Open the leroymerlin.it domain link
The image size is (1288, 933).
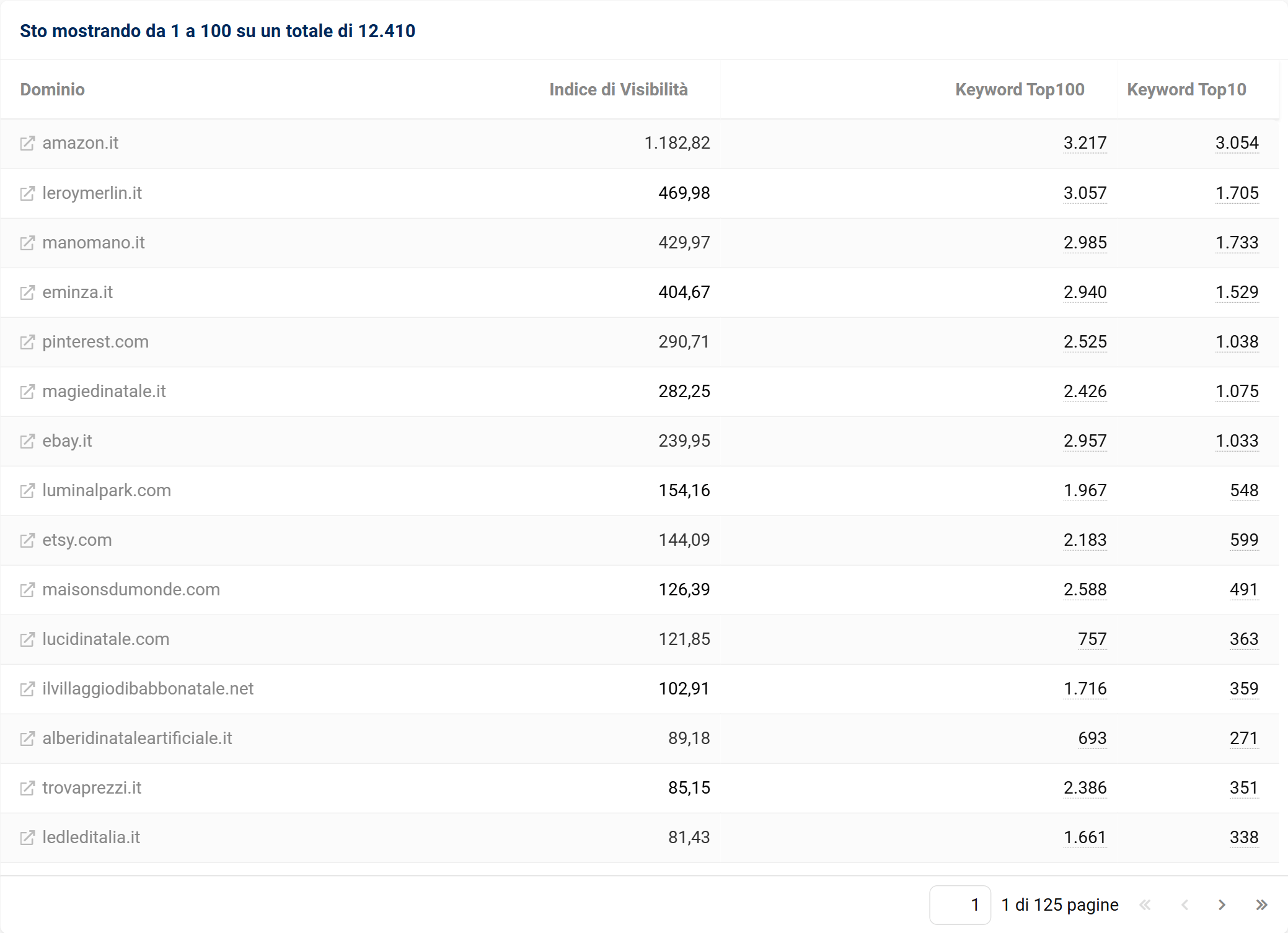92,193
